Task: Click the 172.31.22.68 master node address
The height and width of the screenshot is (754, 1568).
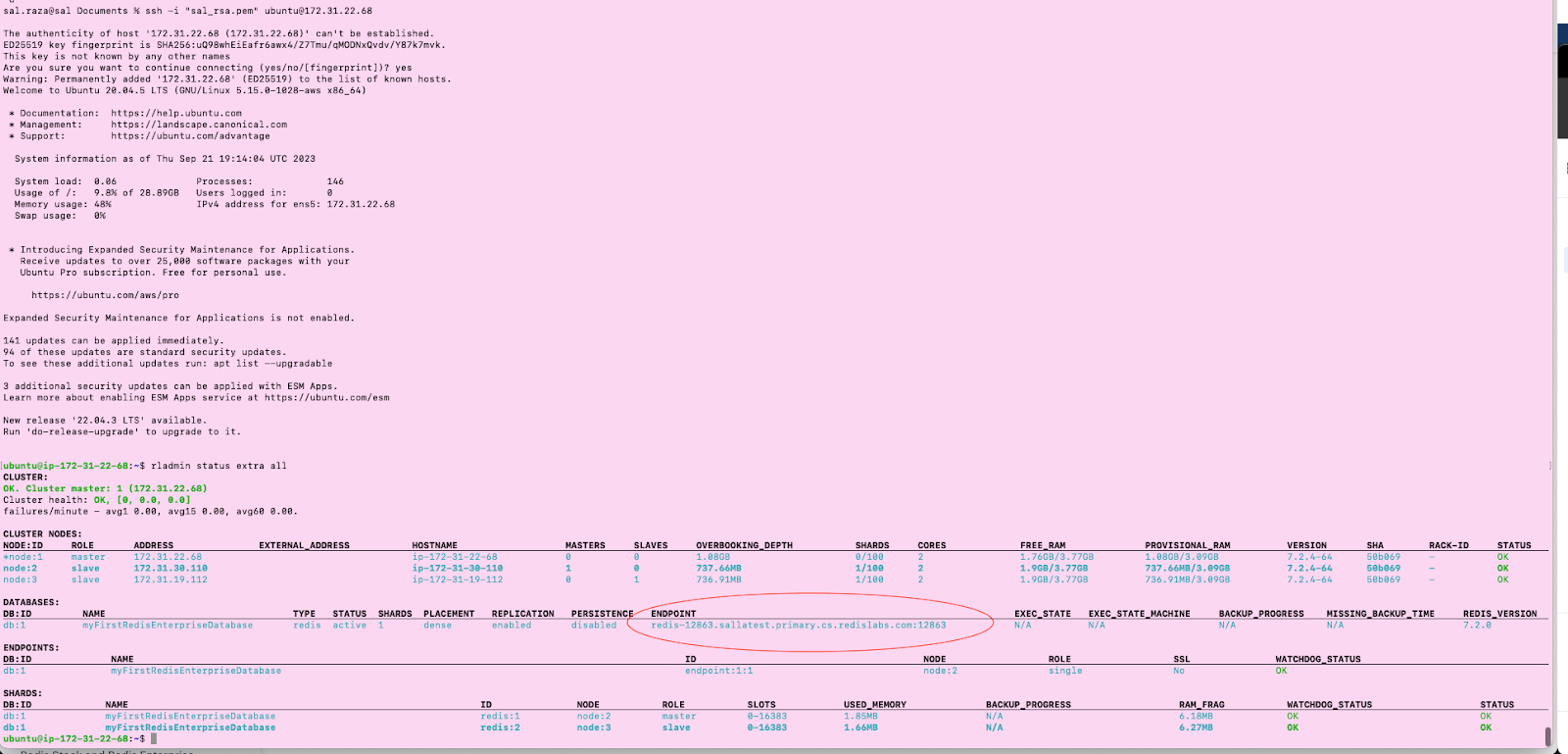Action: coord(168,557)
